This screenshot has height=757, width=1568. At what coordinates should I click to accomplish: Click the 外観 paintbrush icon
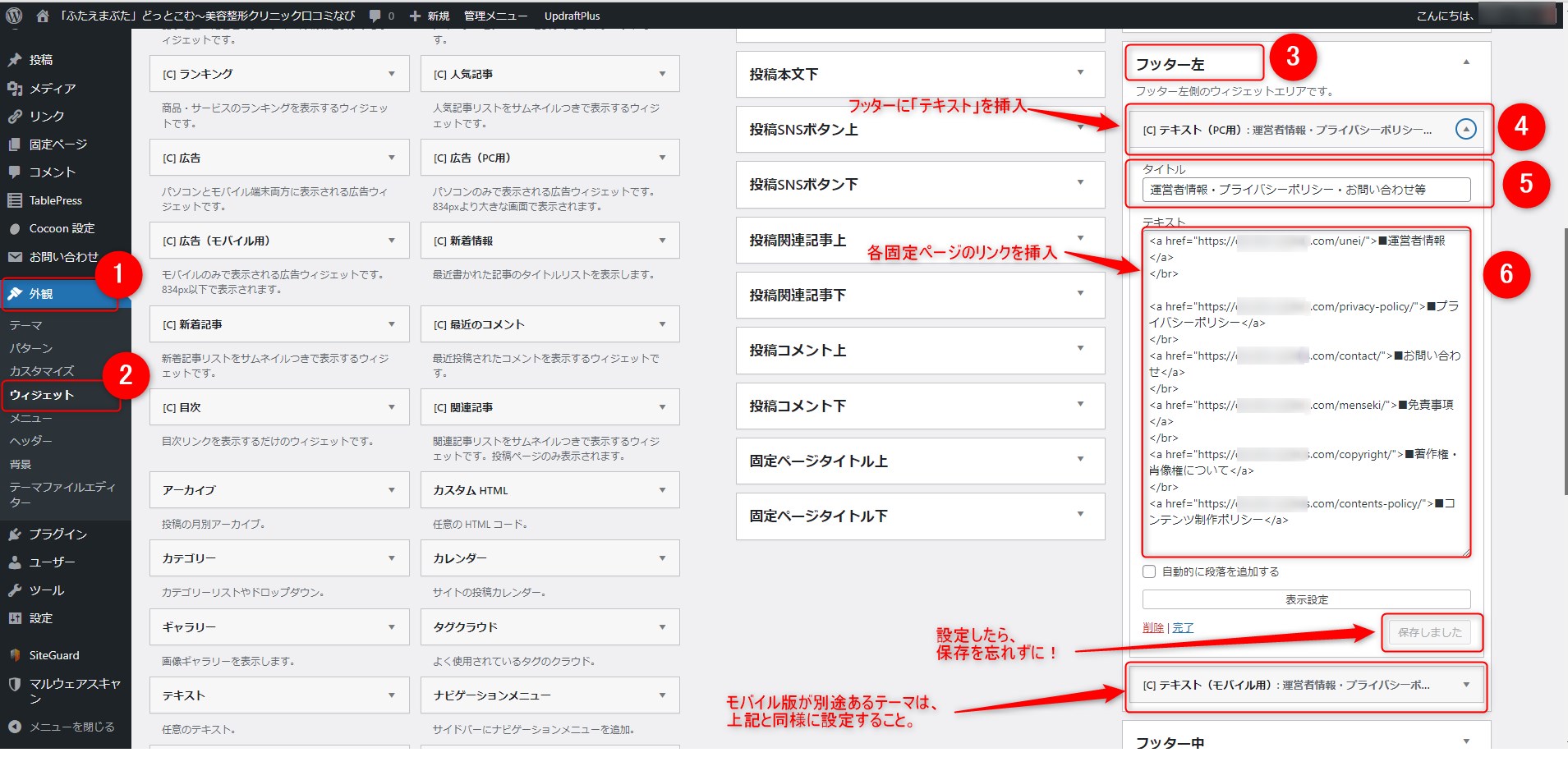[15, 293]
